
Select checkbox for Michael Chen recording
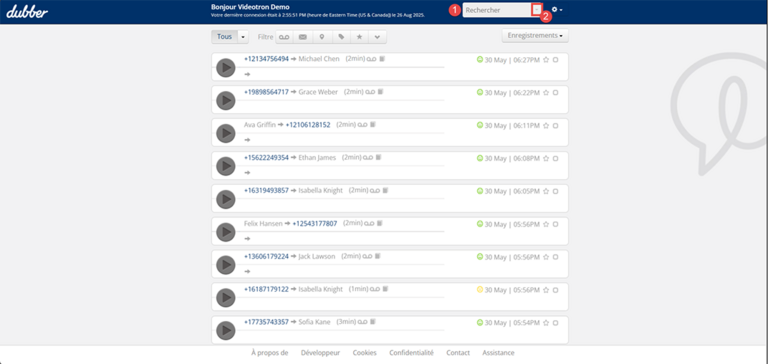pos(555,60)
